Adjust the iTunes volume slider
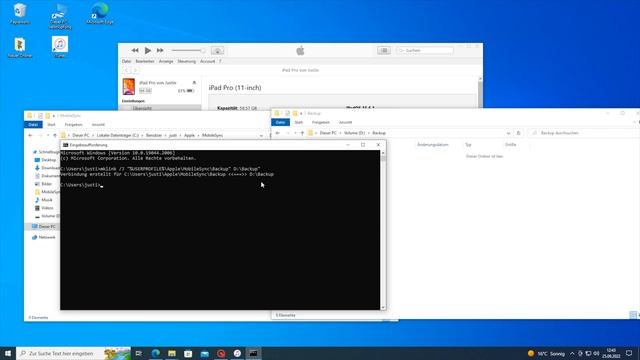 coord(188,50)
